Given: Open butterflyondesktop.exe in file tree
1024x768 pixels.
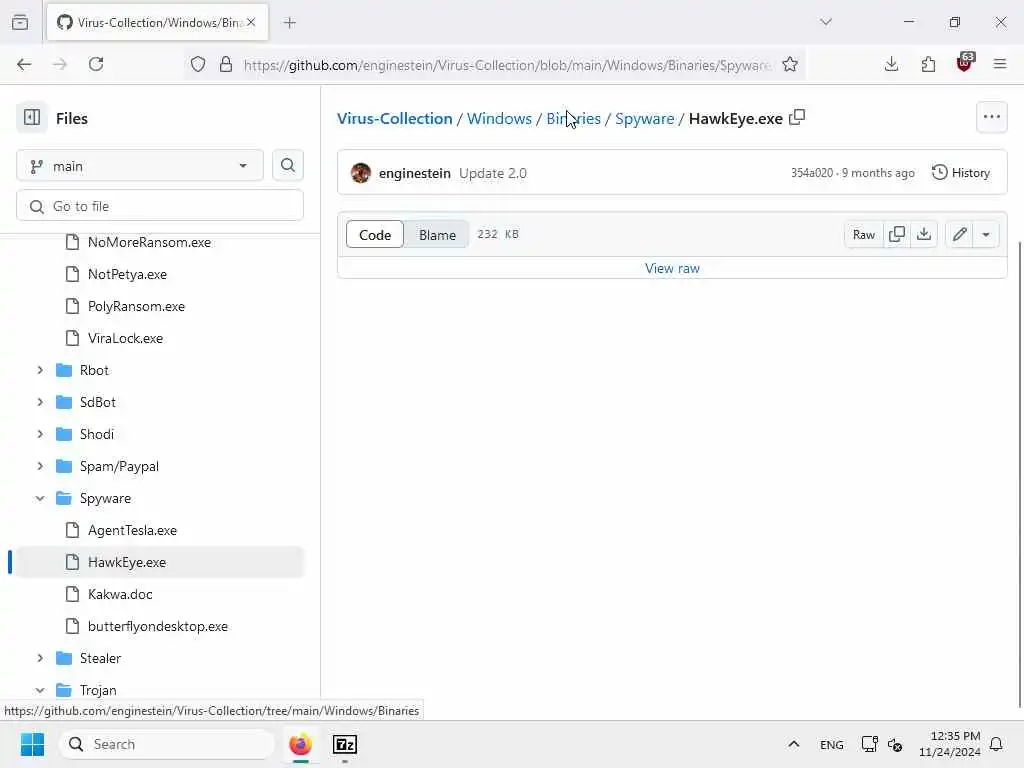Looking at the screenshot, I should coord(160,626).
